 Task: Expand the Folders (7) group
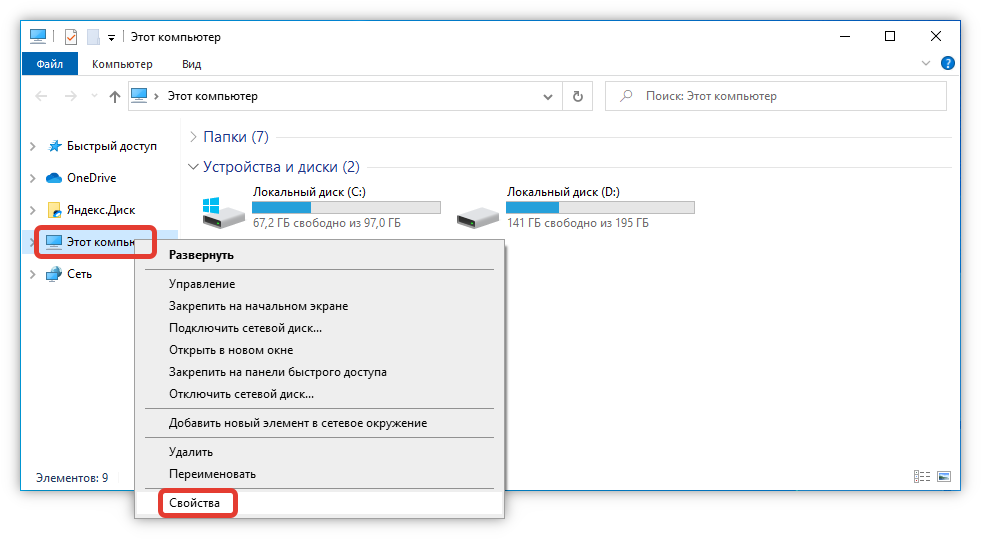coord(193,137)
